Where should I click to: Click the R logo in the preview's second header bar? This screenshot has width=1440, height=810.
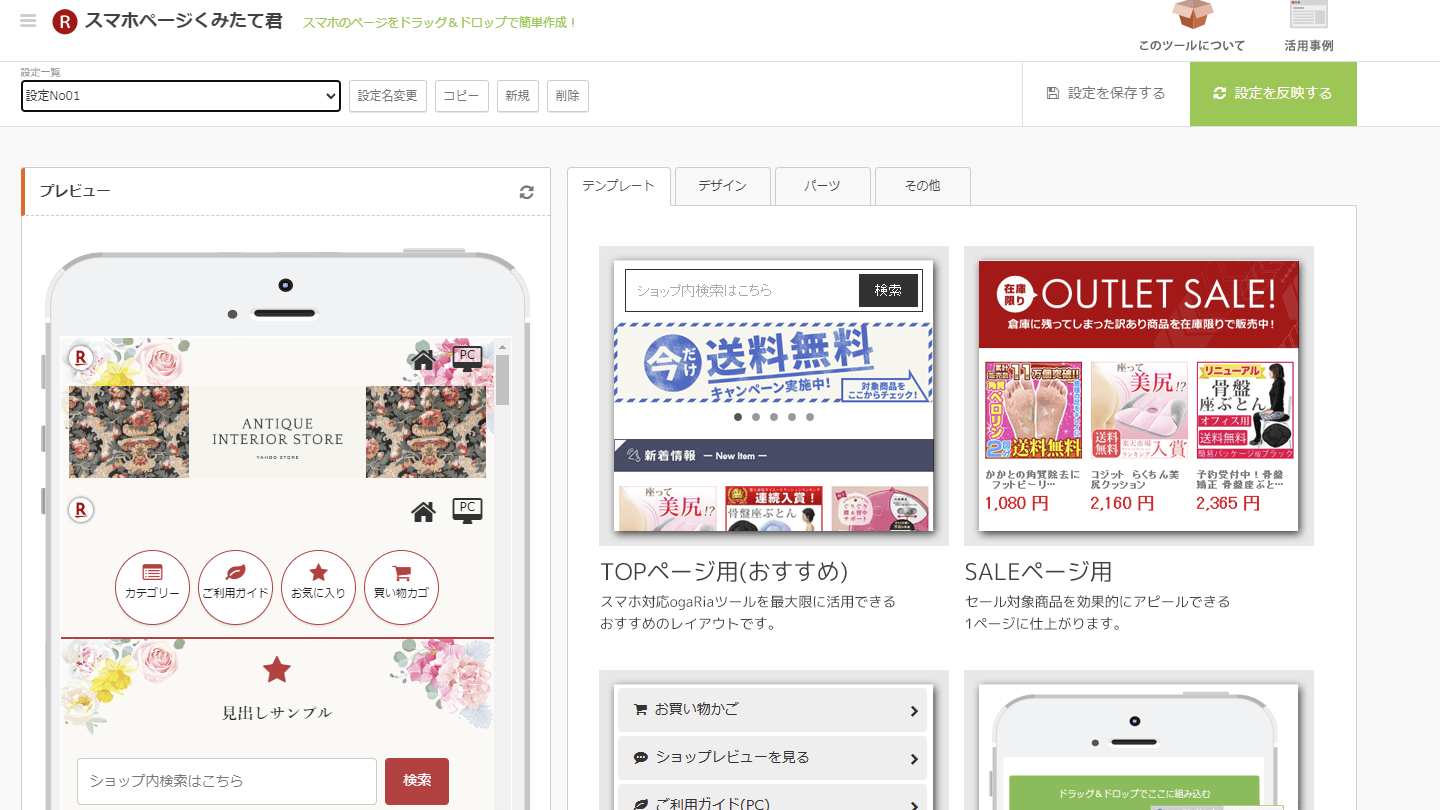81,510
